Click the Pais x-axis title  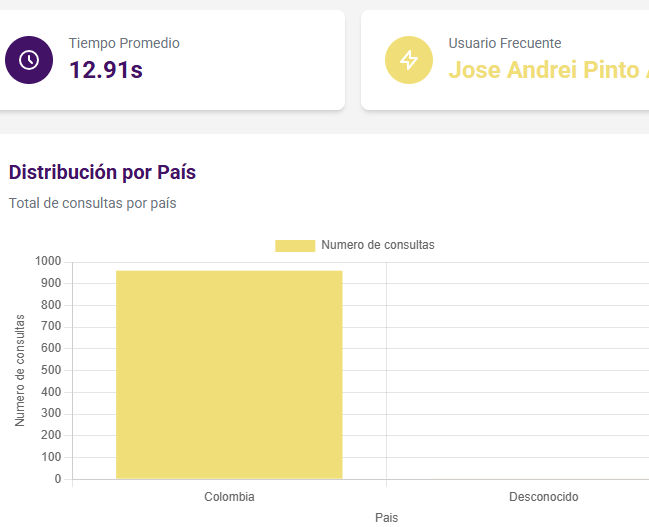(x=386, y=518)
